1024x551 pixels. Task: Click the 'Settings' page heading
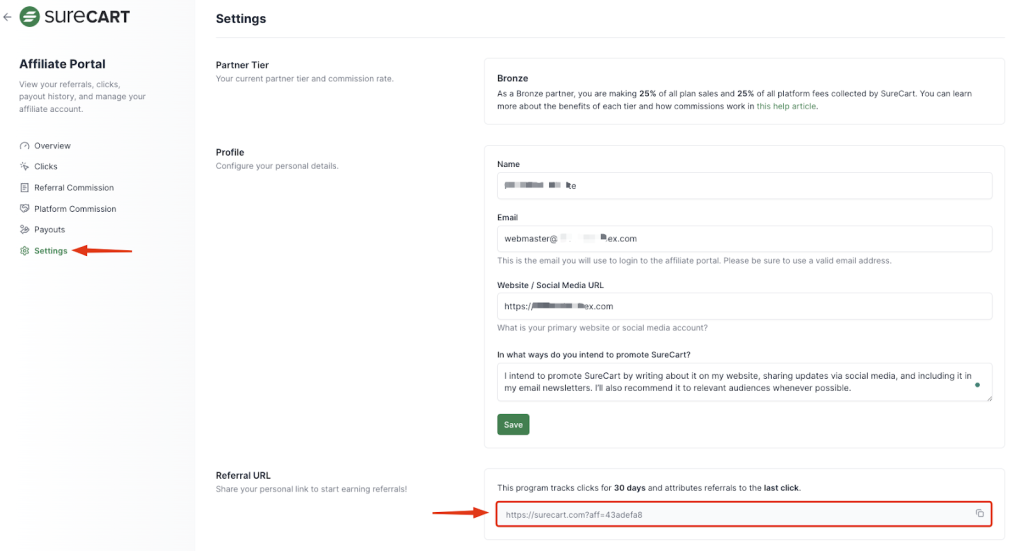(x=241, y=19)
